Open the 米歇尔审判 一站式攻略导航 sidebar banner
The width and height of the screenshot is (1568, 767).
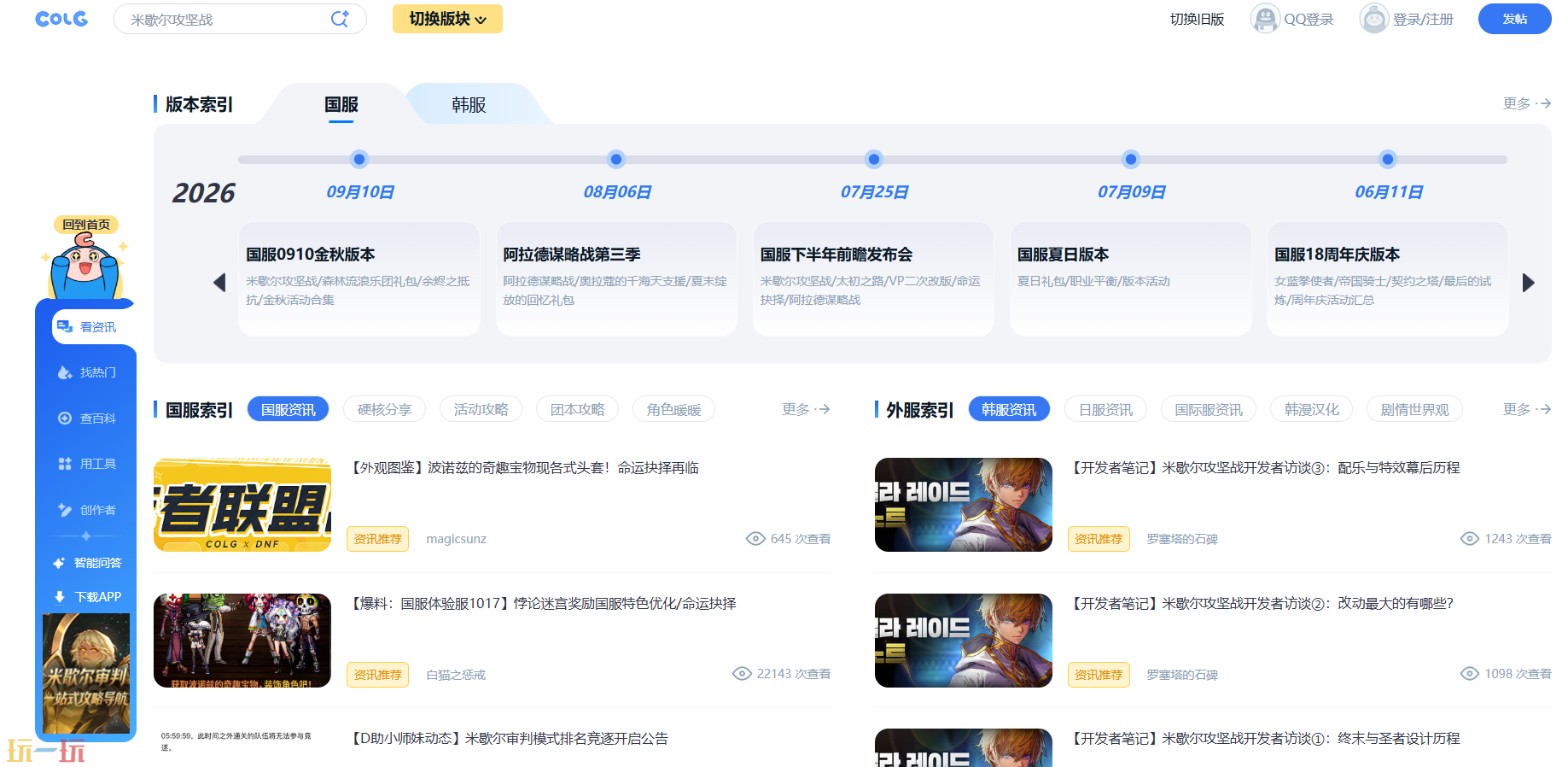(86, 674)
